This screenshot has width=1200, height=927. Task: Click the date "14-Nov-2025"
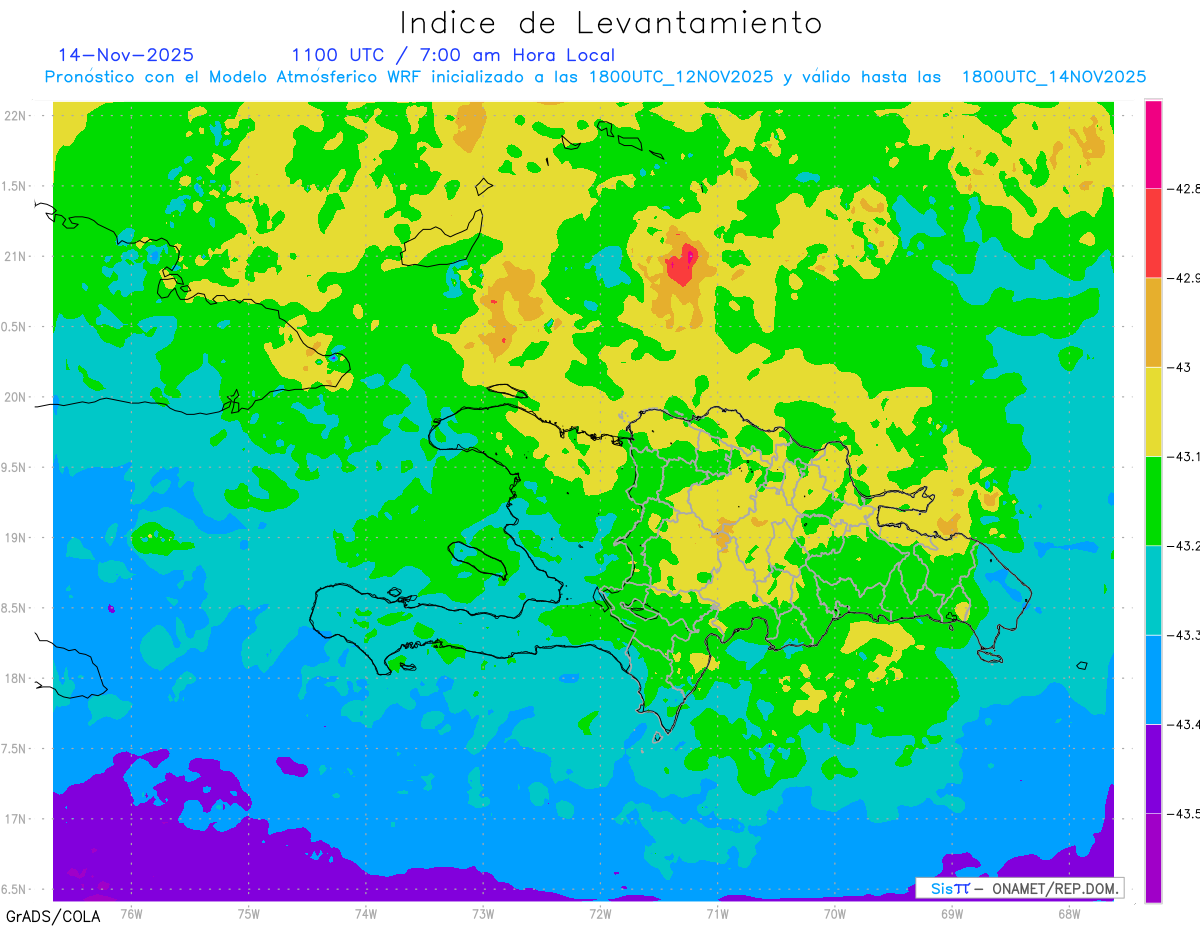(x=126, y=55)
